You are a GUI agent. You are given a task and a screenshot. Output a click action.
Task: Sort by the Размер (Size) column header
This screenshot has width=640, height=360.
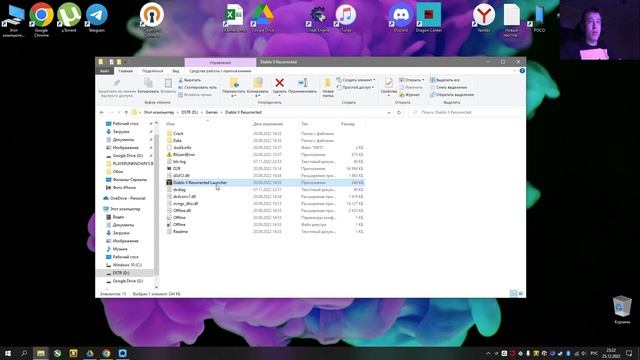[351, 124]
